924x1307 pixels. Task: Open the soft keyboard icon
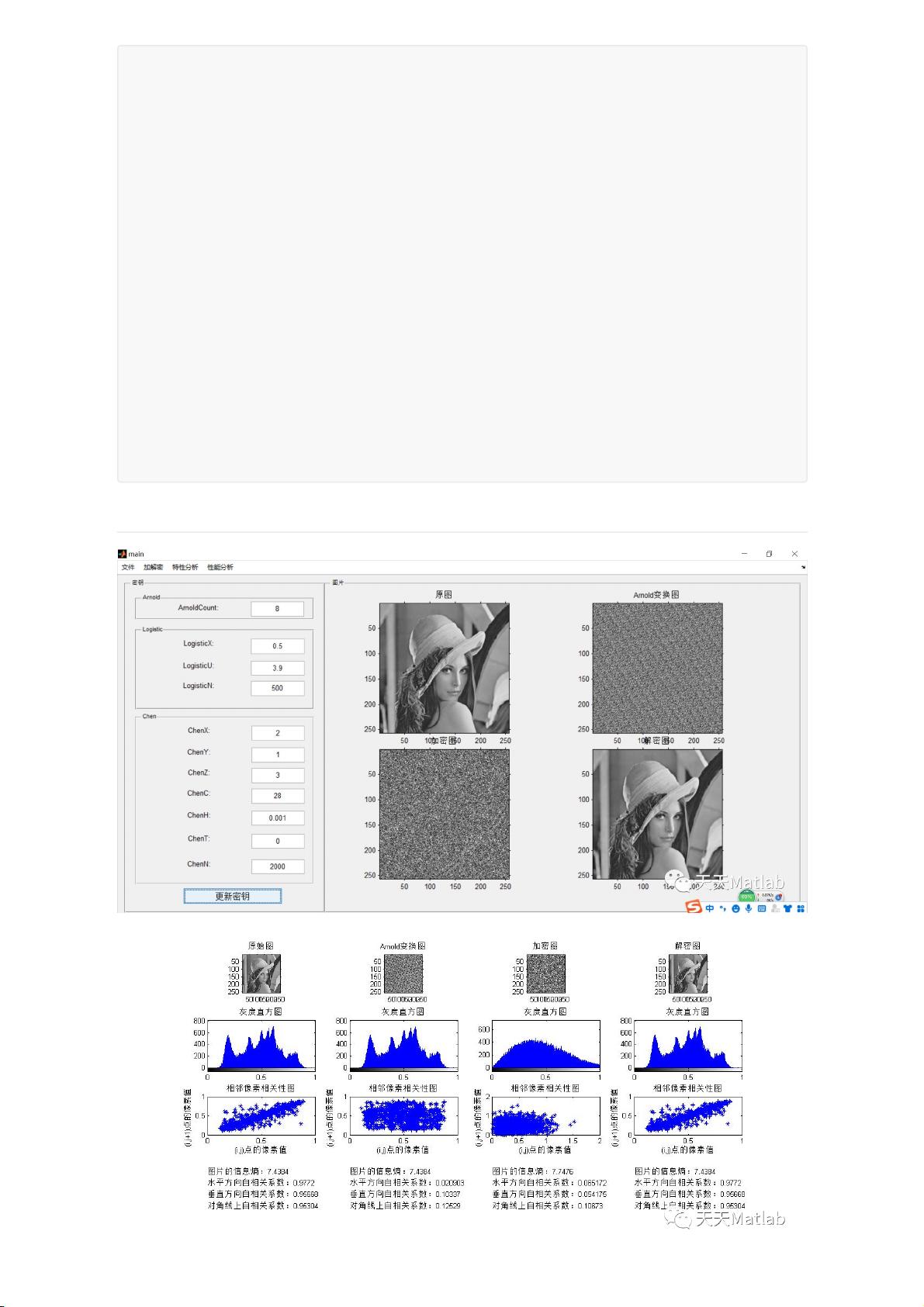tap(761, 908)
